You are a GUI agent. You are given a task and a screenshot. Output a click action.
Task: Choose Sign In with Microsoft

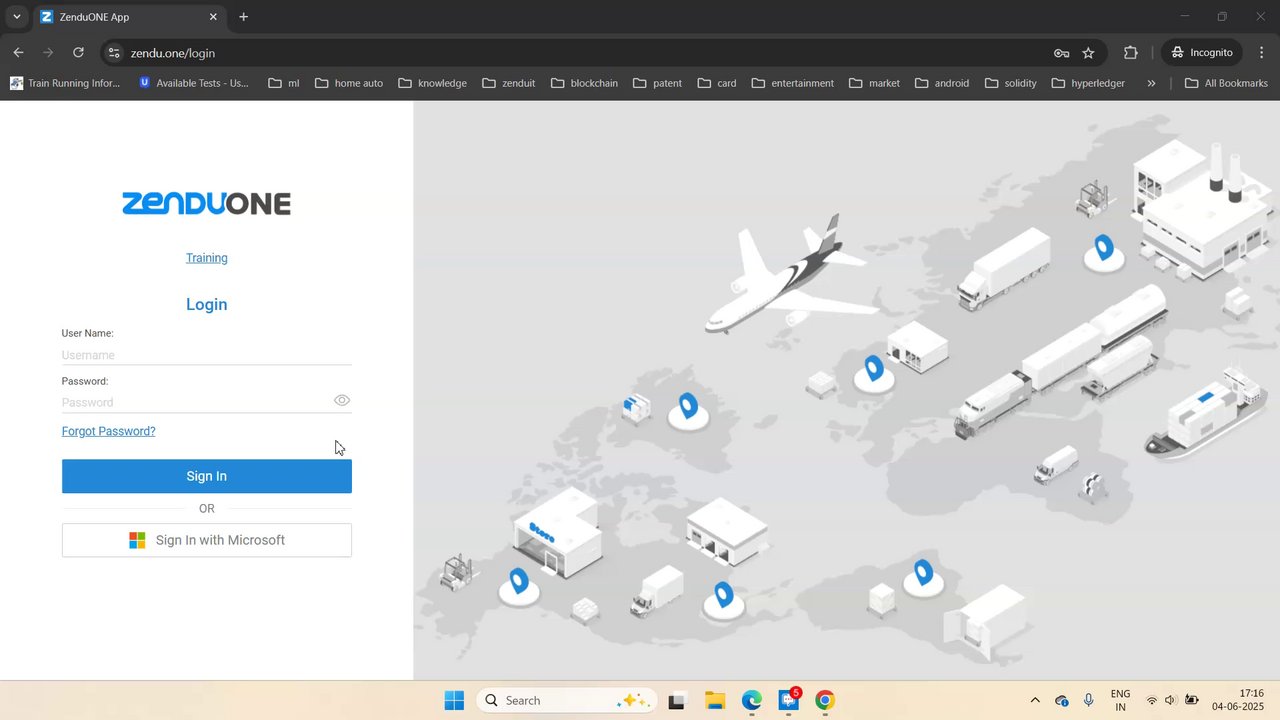point(207,540)
